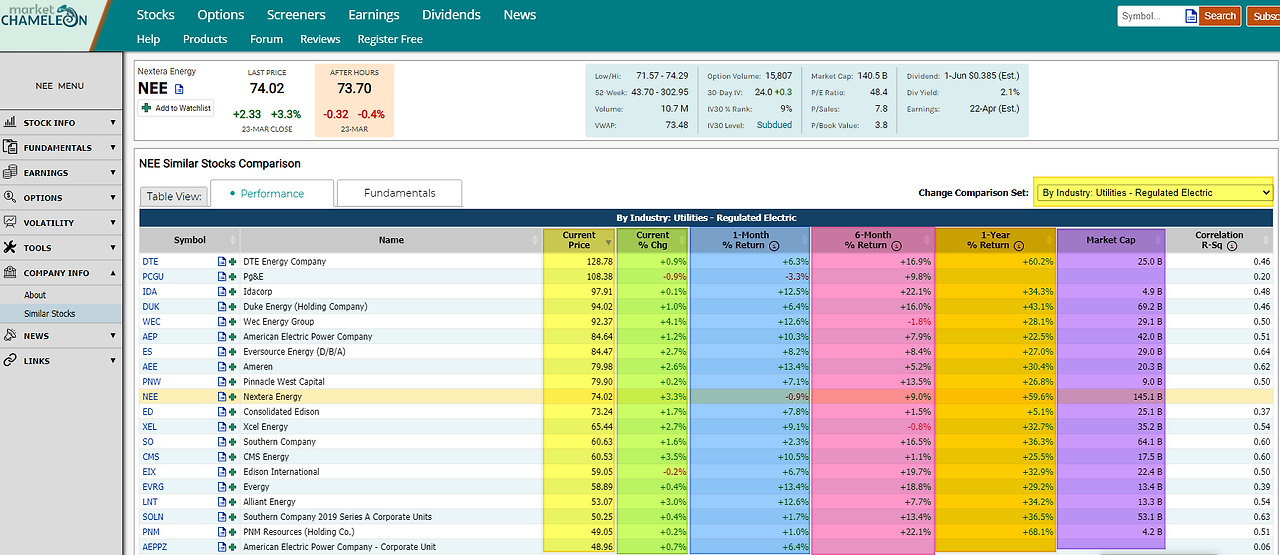Image resolution: width=1280 pixels, height=555 pixels.
Task: Expand the Stock Info sidebar section
Action: [60, 123]
